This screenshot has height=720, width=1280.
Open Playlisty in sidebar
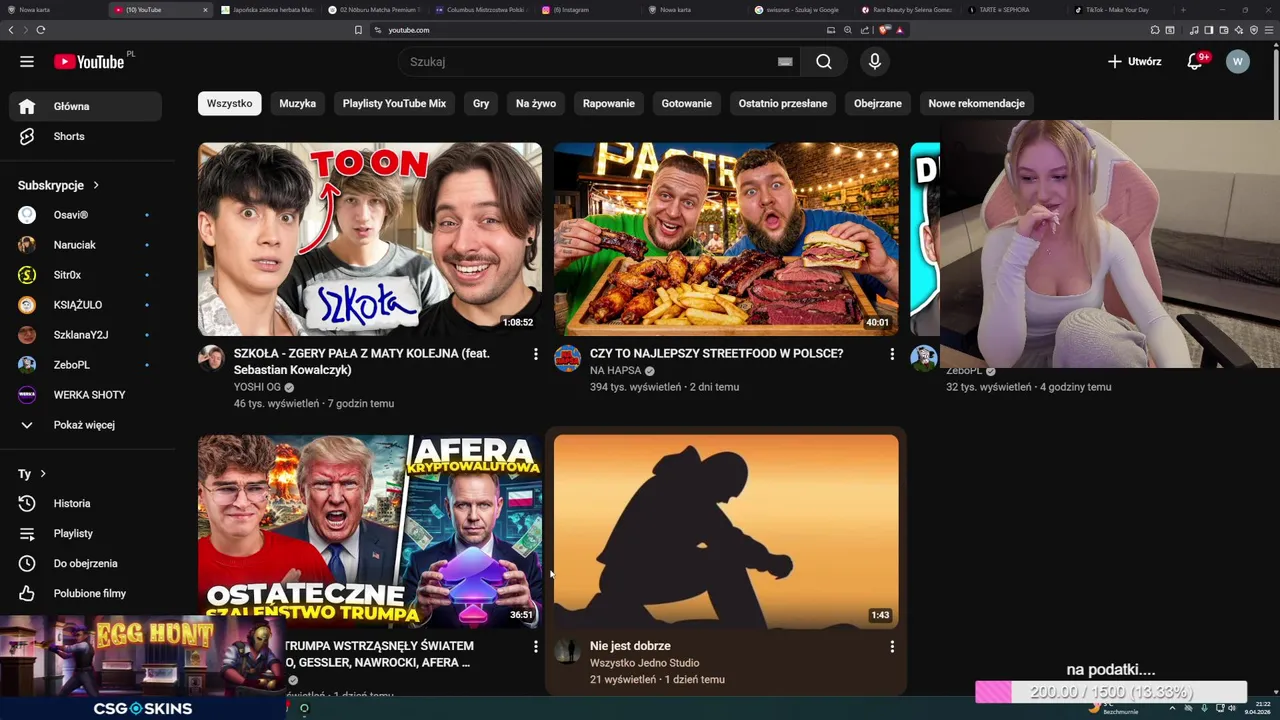(85, 534)
